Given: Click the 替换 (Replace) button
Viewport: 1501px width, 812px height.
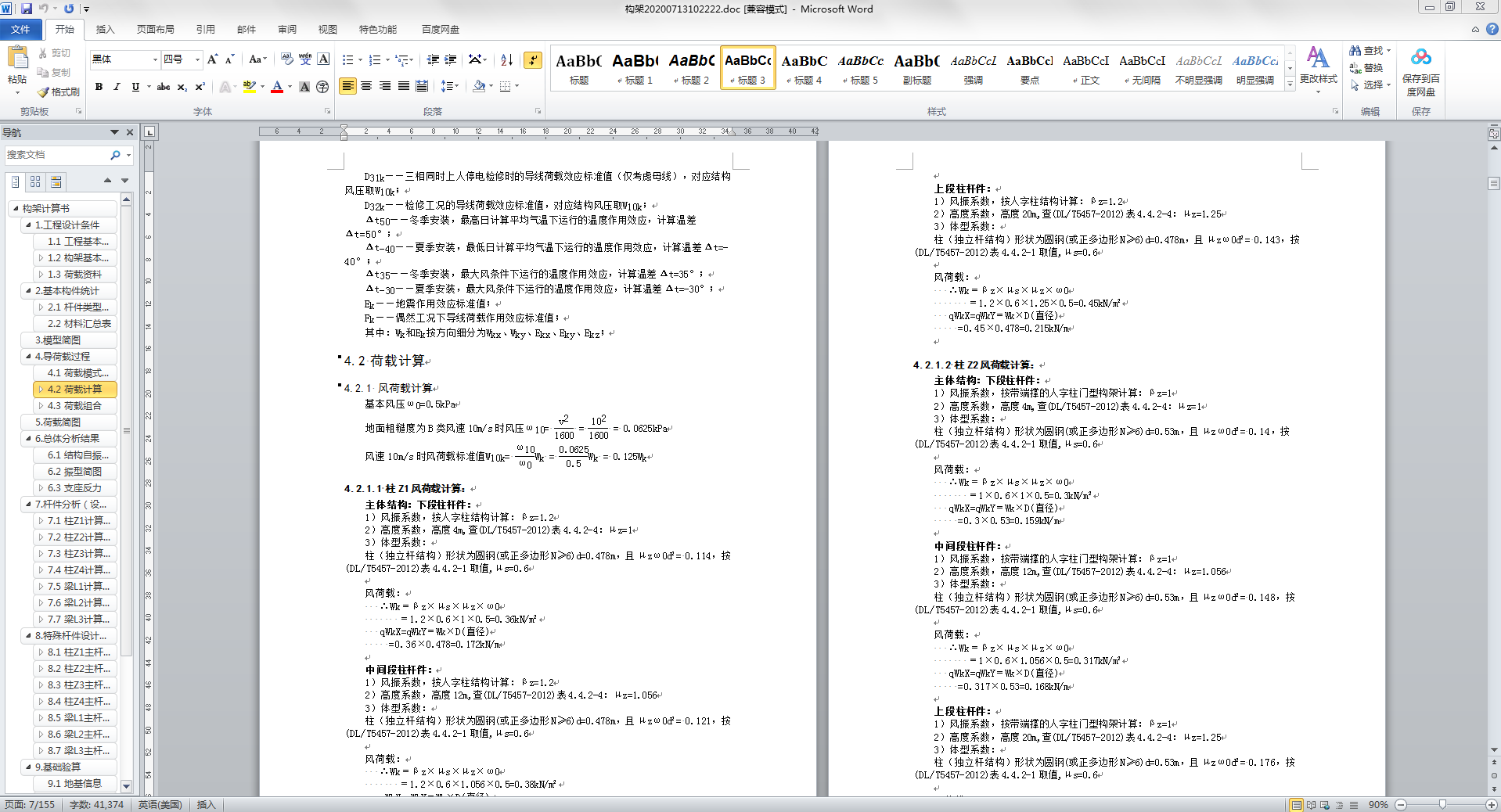Looking at the screenshot, I should (x=1366, y=68).
